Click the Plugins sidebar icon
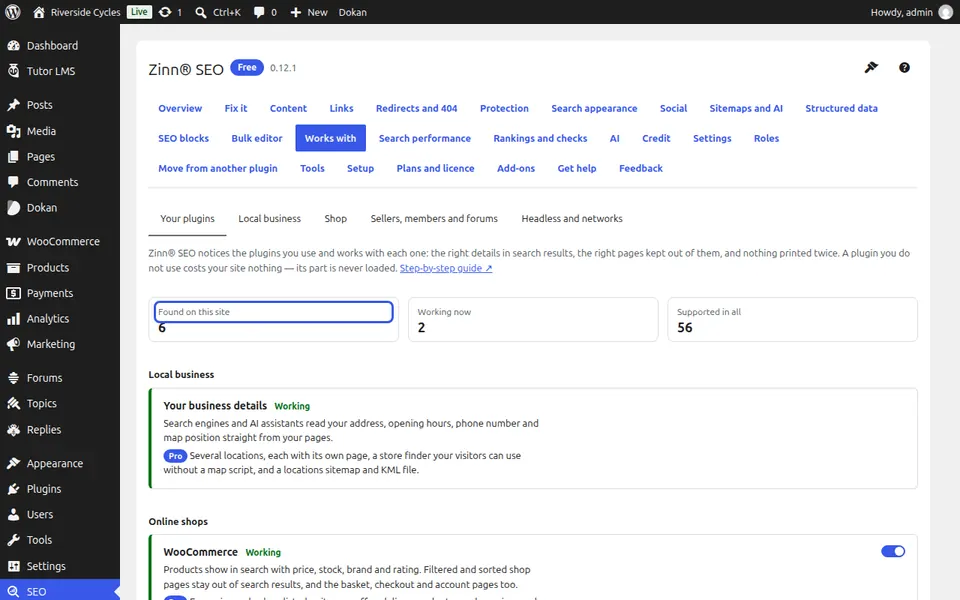The width and height of the screenshot is (960, 600). [x=13, y=489]
